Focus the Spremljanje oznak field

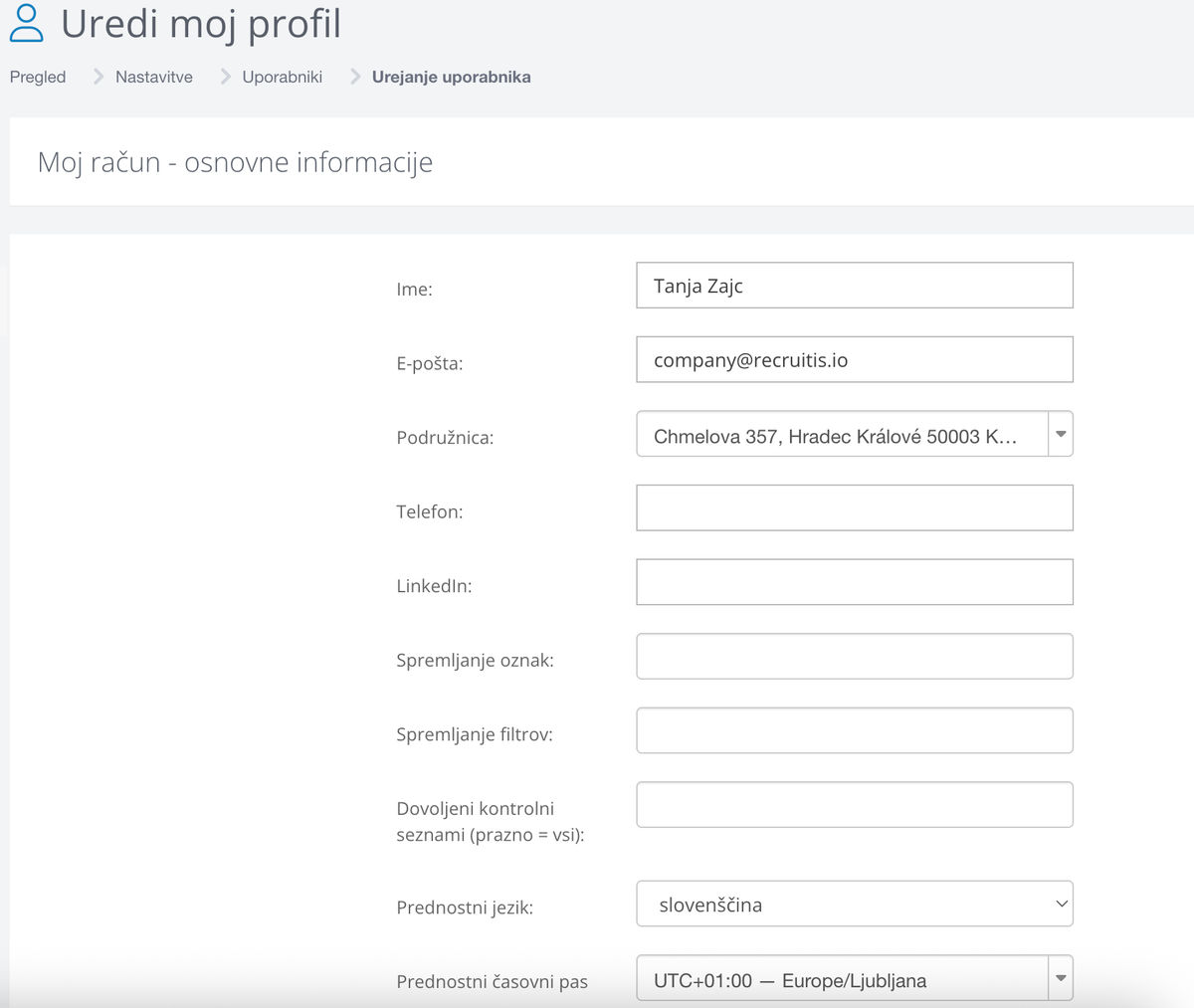point(854,657)
